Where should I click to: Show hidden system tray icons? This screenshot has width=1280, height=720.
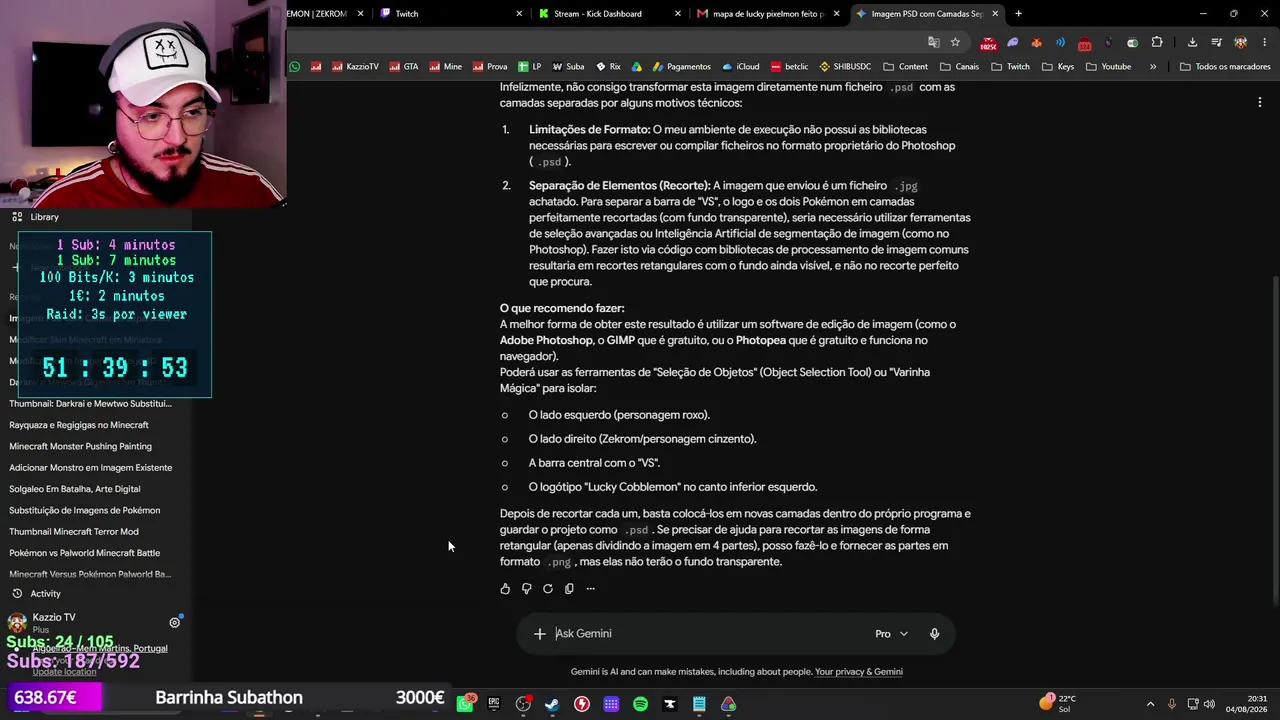point(1150,704)
